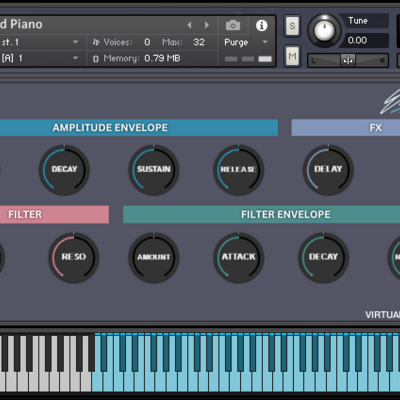Click the Max voices value 32

click(199, 42)
